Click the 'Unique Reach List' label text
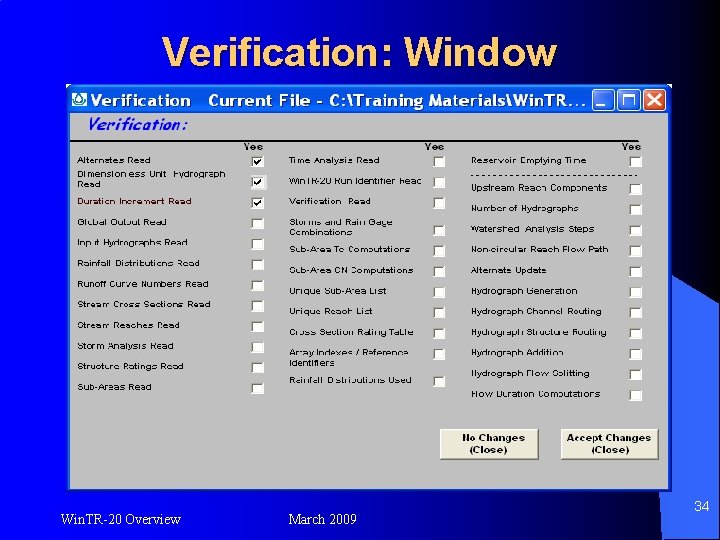Viewport: 720px width, 540px height. click(331, 311)
